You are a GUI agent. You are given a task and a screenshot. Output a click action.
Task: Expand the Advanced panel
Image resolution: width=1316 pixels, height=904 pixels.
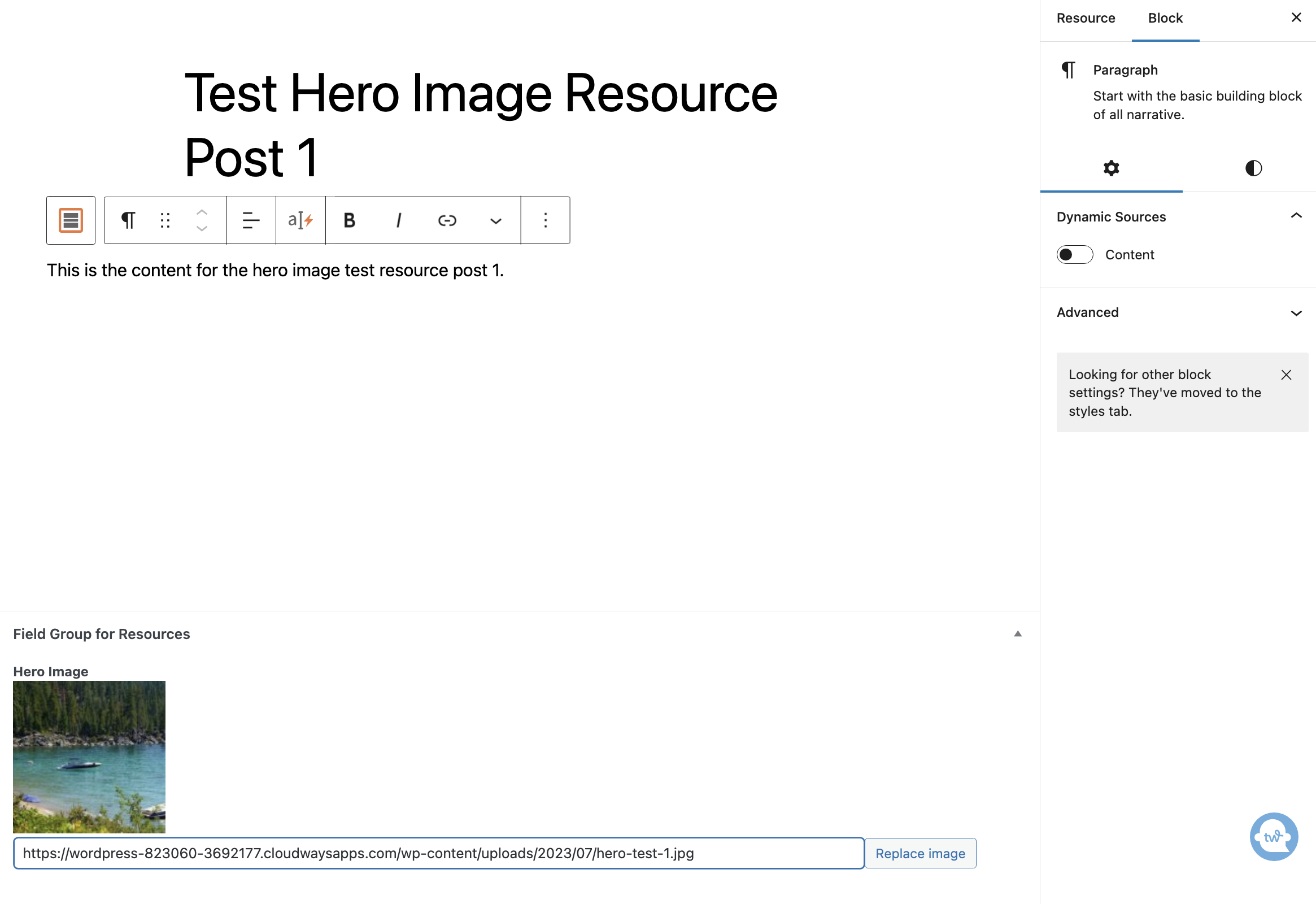tap(1178, 312)
